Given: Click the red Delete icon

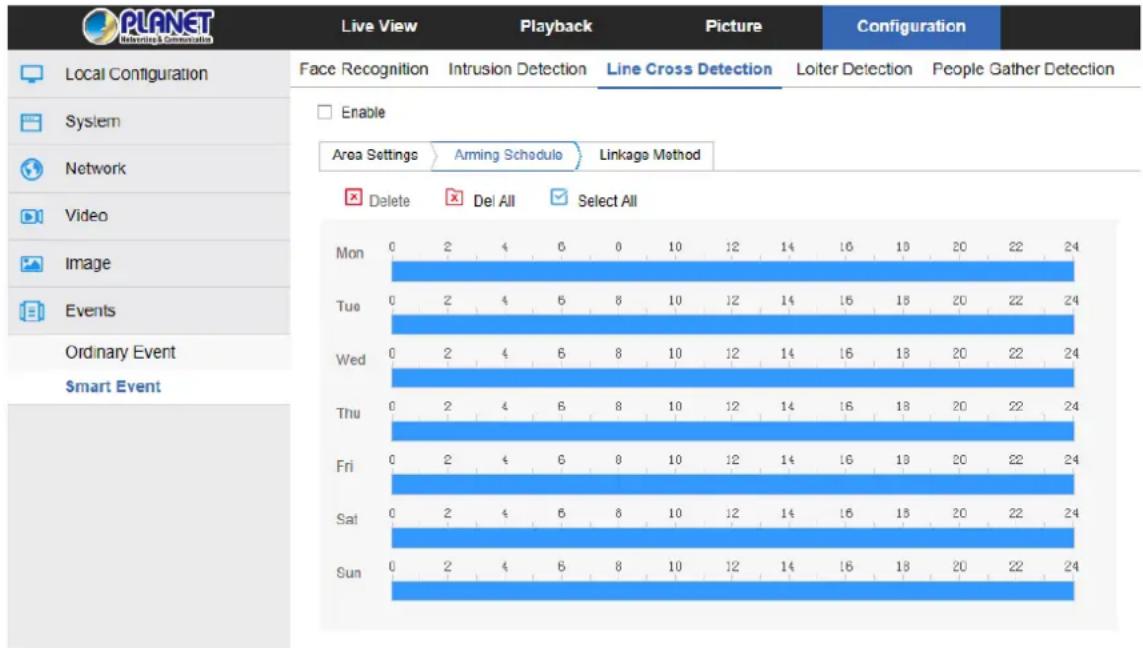Looking at the screenshot, I should pyautogui.click(x=353, y=198).
